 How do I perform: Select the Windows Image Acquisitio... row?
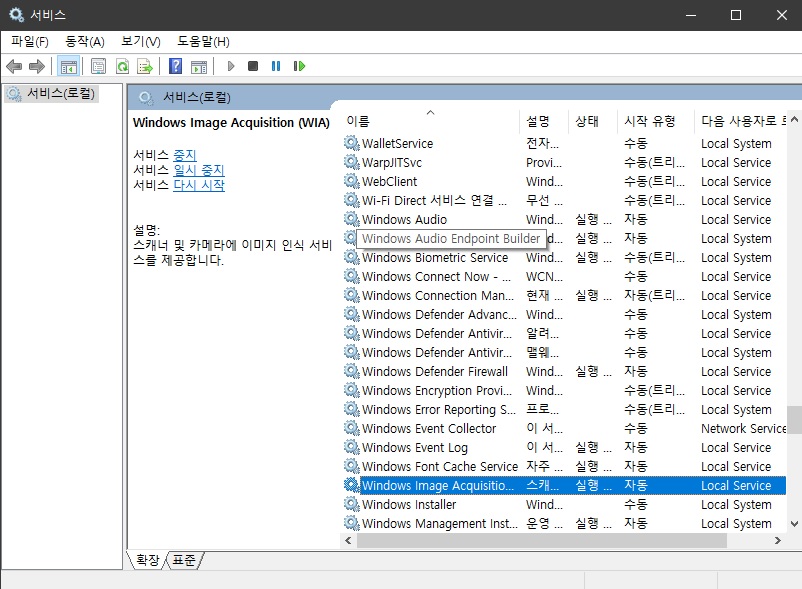565,485
